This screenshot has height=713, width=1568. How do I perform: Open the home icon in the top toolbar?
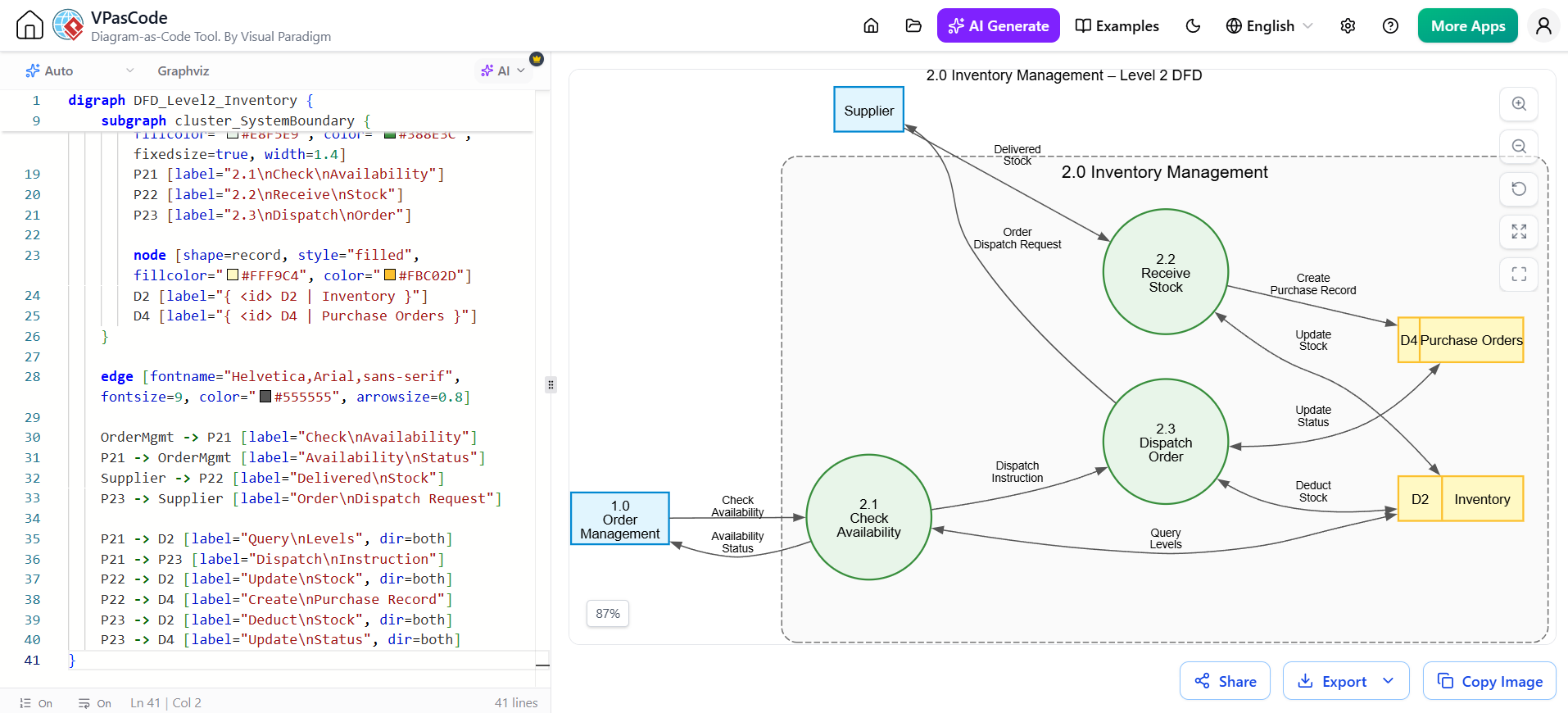click(871, 25)
